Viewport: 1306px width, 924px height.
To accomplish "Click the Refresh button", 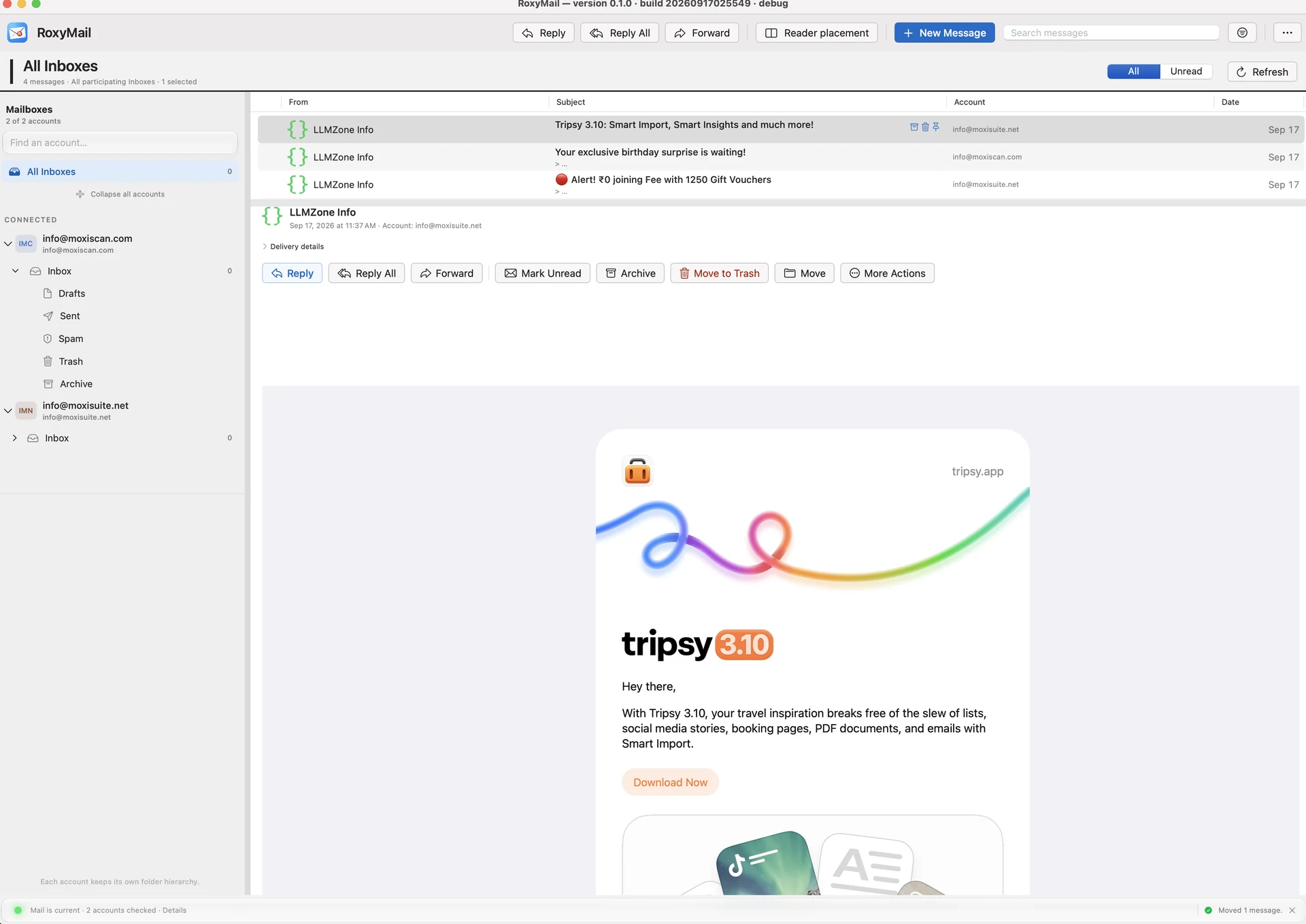I will pyautogui.click(x=1262, y=71).
